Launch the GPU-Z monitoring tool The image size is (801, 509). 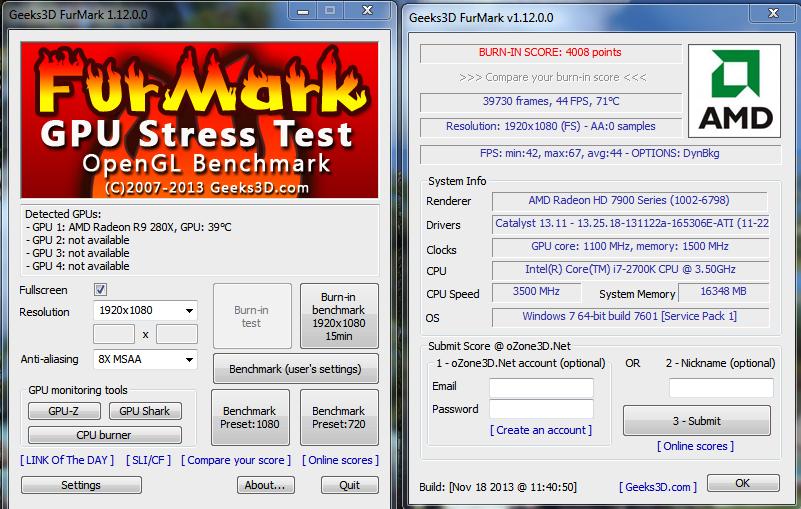tap(64, 411)
